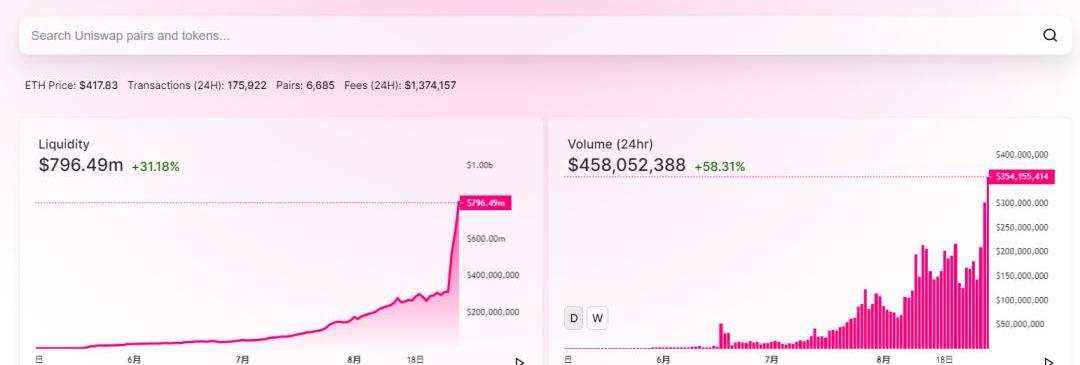Click the Liquidity chart title
The height and width of the screenshot is (365, 1080).
click(x=63, y=144)
